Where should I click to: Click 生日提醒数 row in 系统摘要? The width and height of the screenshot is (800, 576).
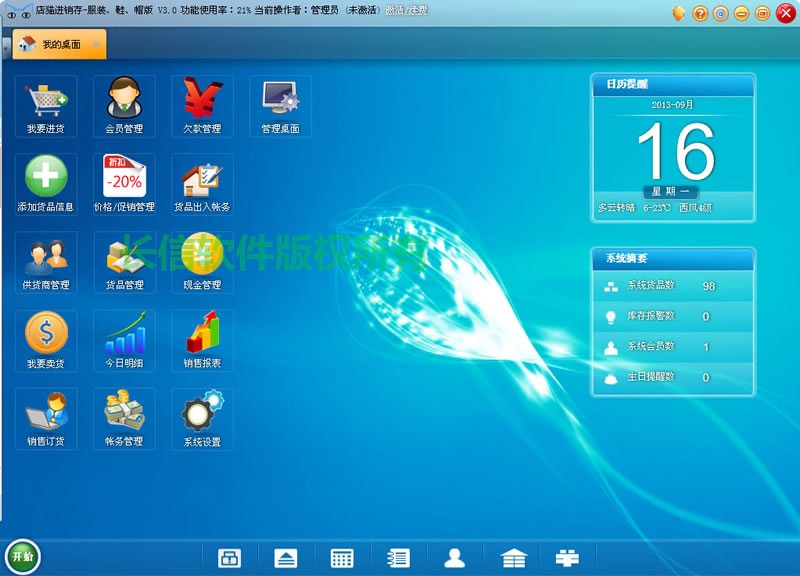[673, 378]
